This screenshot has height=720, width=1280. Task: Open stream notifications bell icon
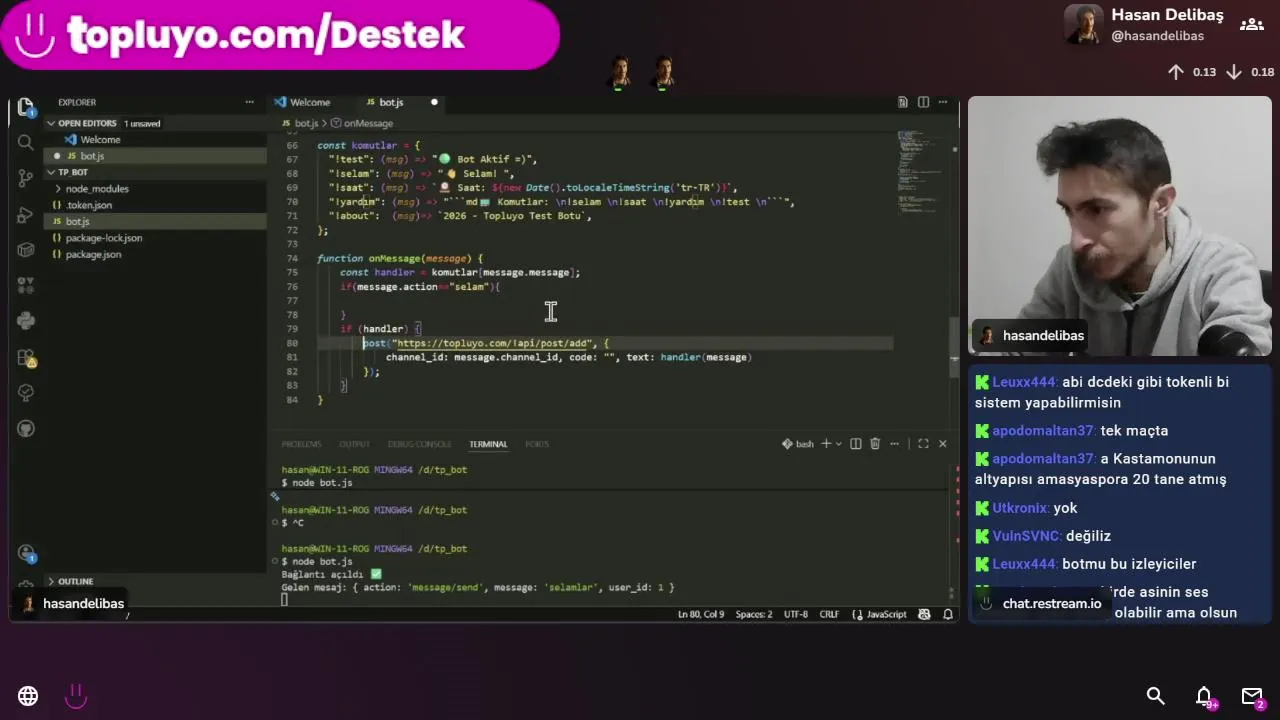(x=1205, y=697)
